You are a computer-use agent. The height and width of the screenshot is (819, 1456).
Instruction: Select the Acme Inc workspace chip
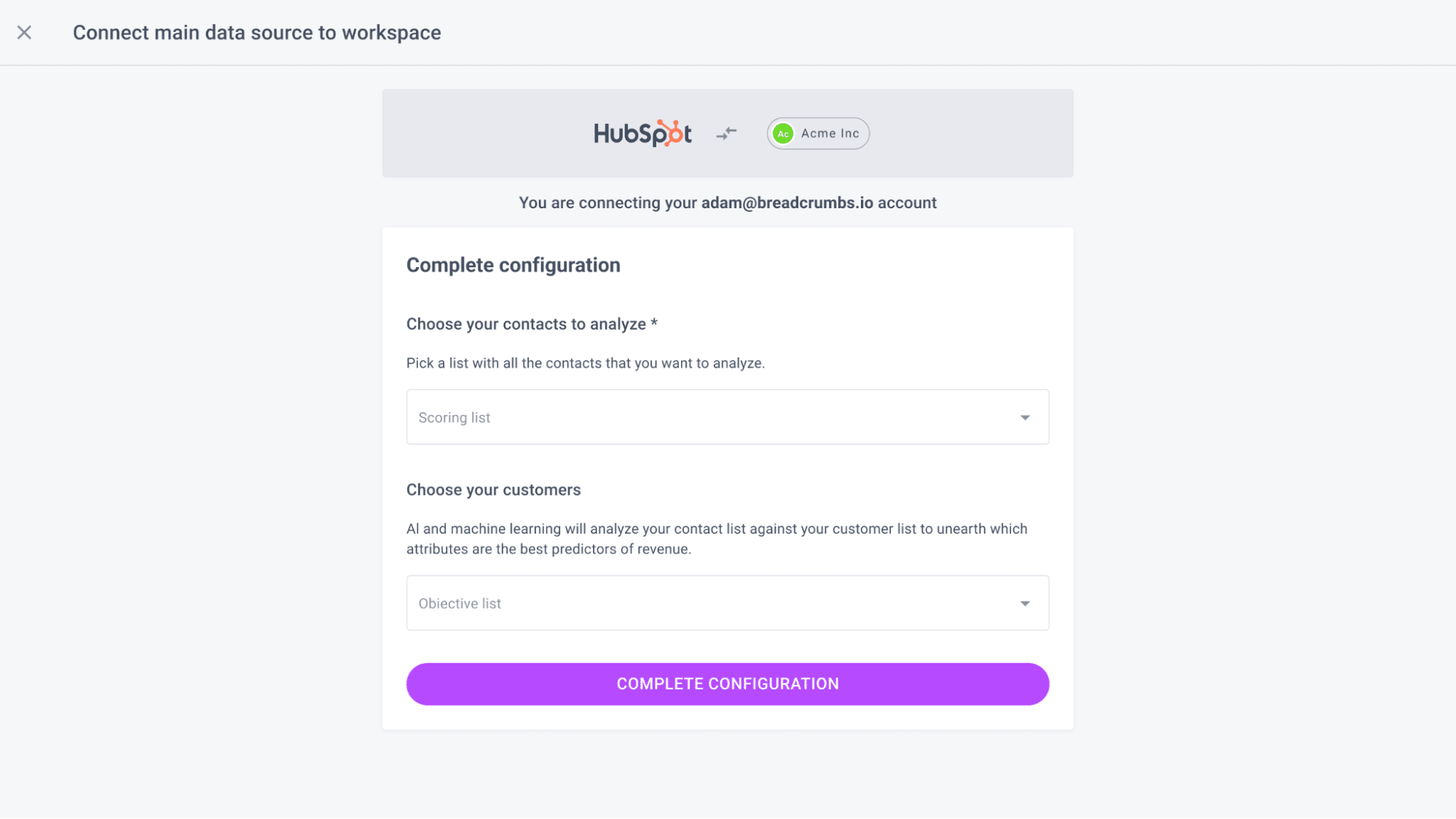(x=818, y=134)
